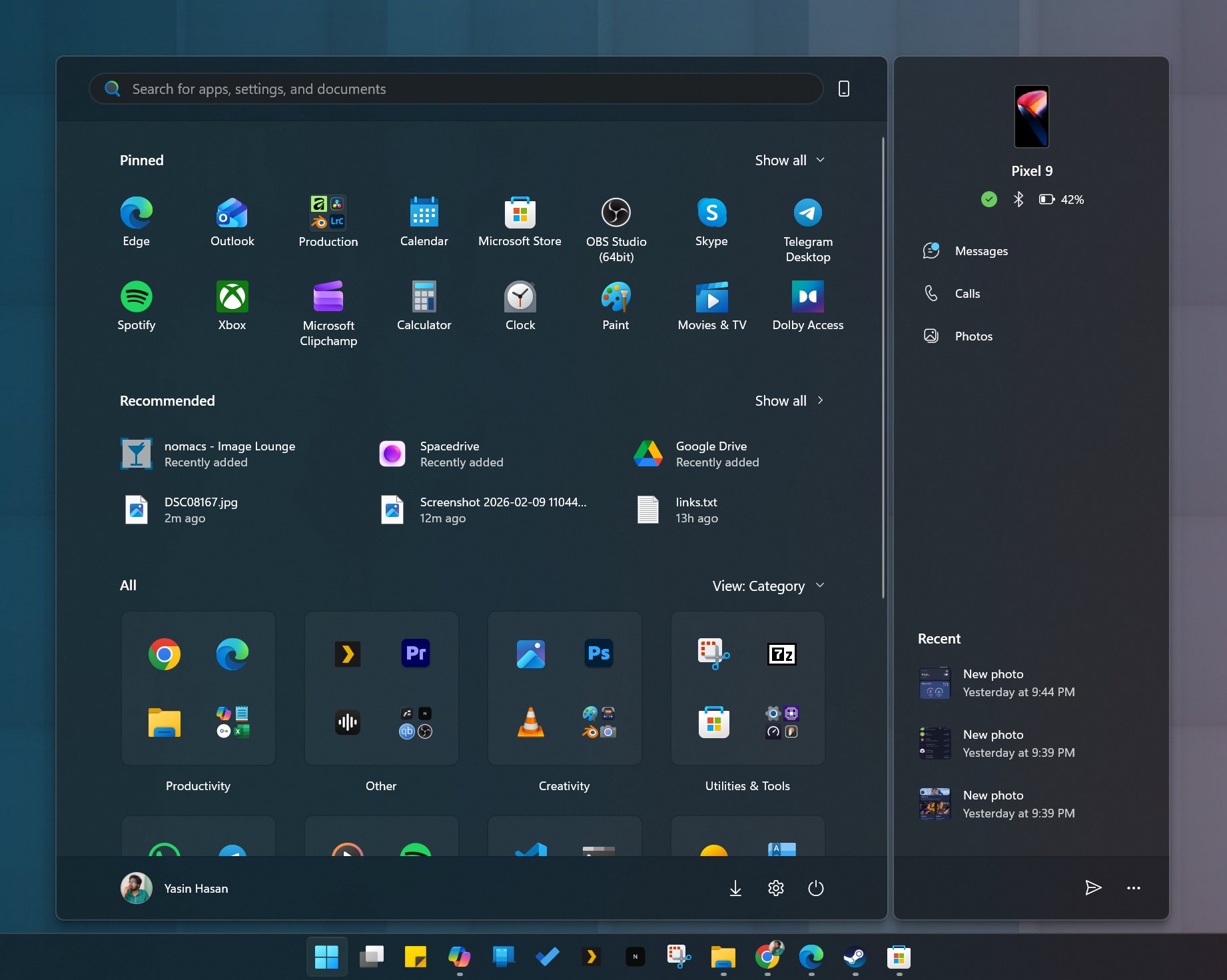Open the Calculator app
The height and width of the screenshot is (980, 1227).
(x=424, y=306)
